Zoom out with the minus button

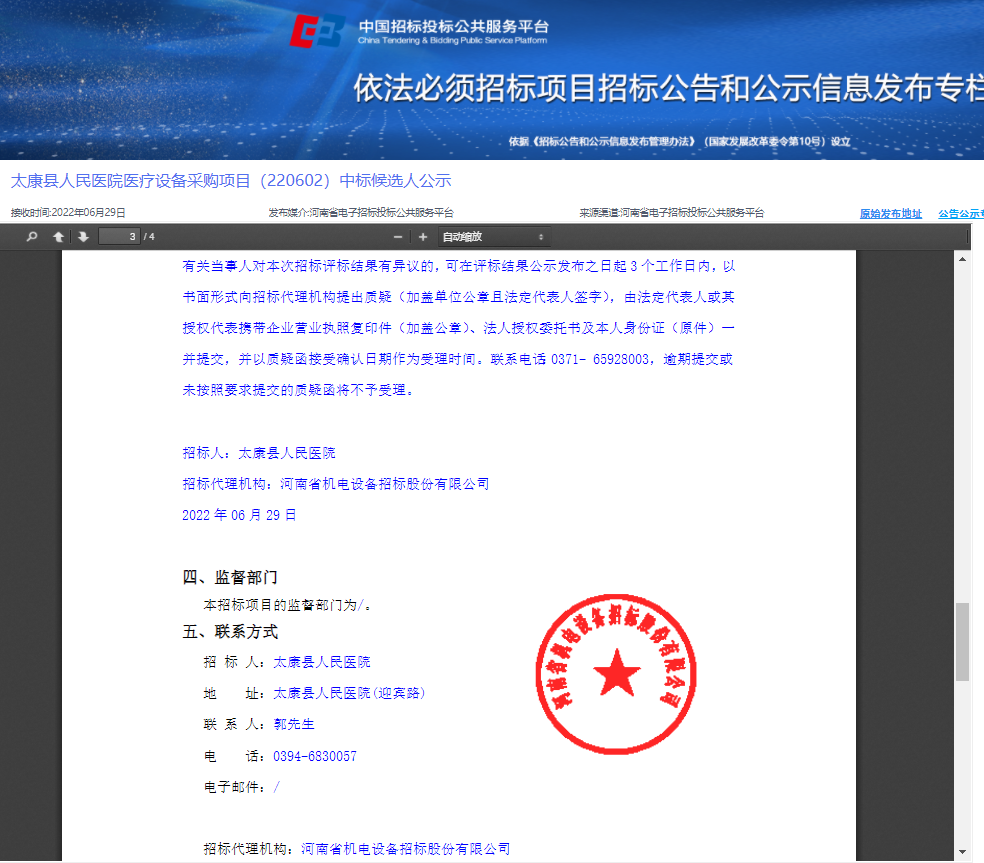(398, 237)
